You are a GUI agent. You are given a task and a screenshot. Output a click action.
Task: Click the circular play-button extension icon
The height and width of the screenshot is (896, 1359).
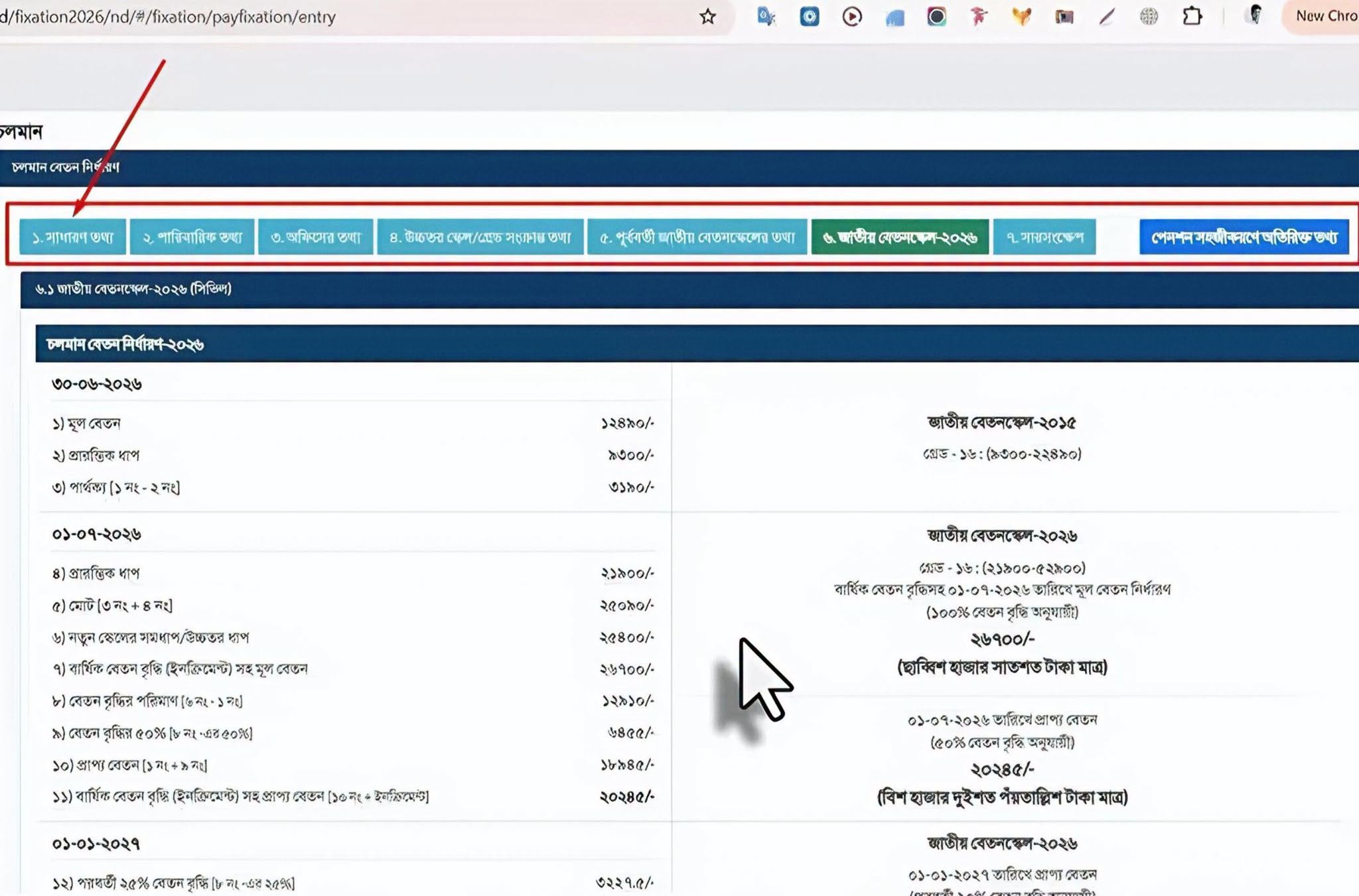pyautogui.click(x=851, y=17)
